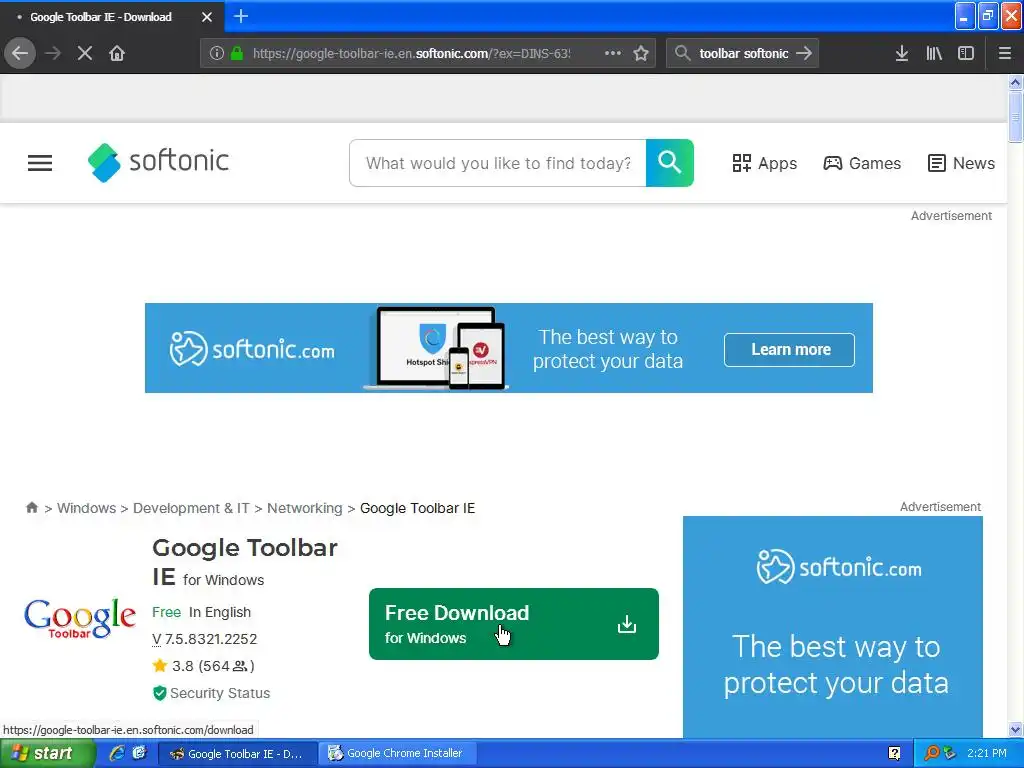This screenshot has height=768, width=1024.
Task: Click the go arrow in the search bar
Action: click(x=804, y=54)
